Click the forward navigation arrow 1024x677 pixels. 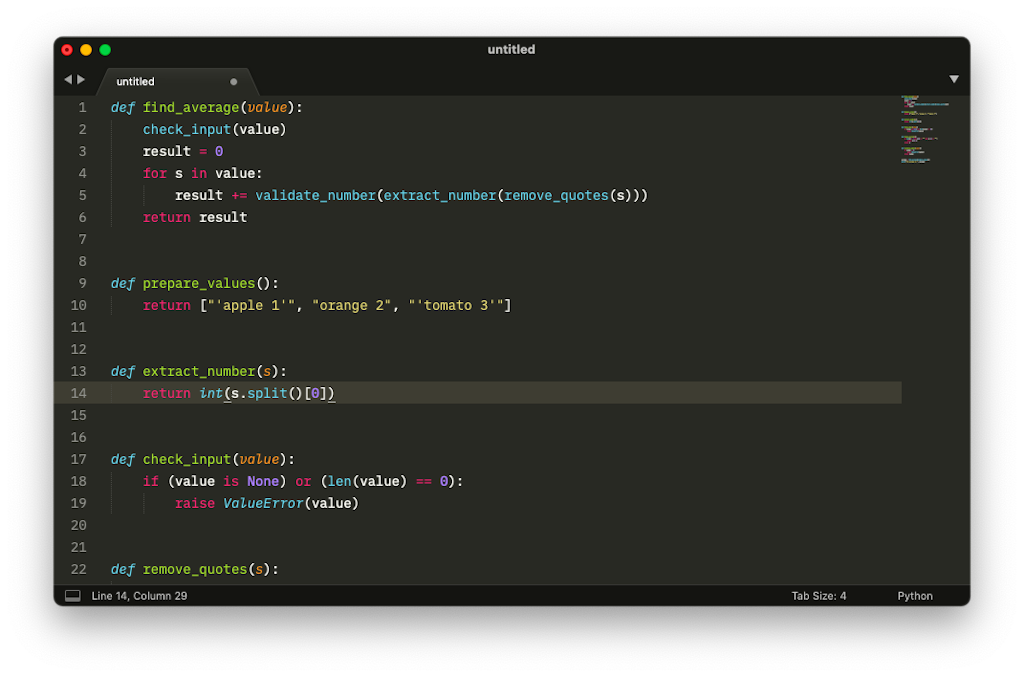click(79, 78)
